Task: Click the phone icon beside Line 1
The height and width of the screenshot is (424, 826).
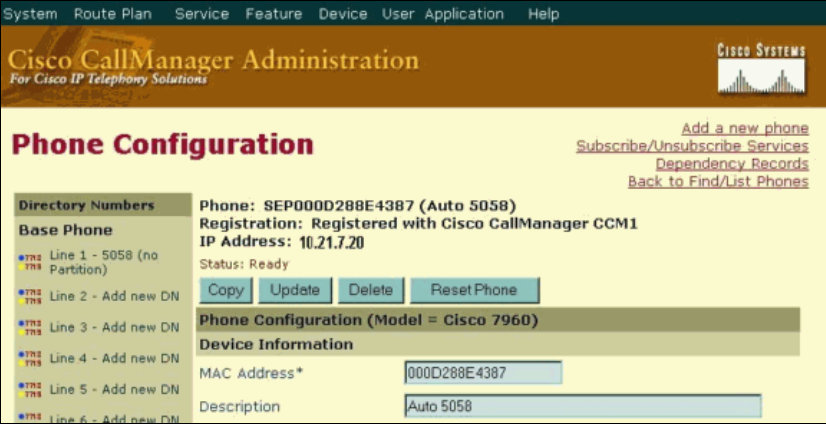Action: pos(30,262)
